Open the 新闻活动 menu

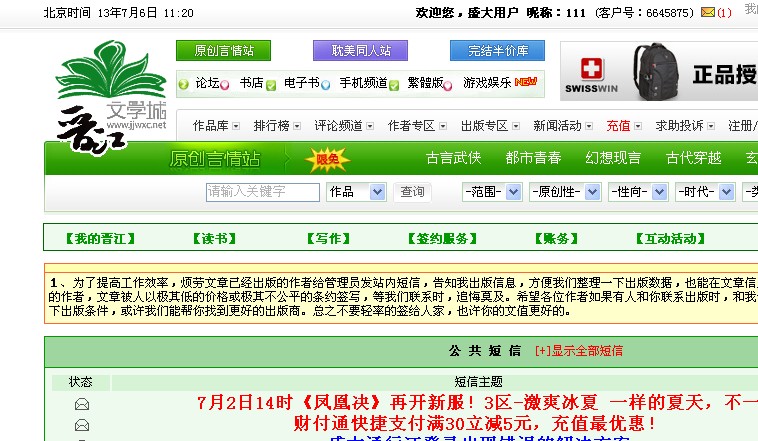click(557, 126)
